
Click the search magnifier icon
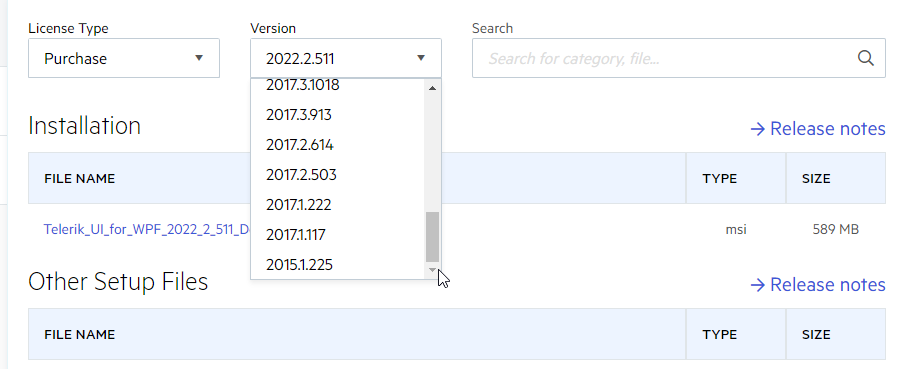[866, 58]
